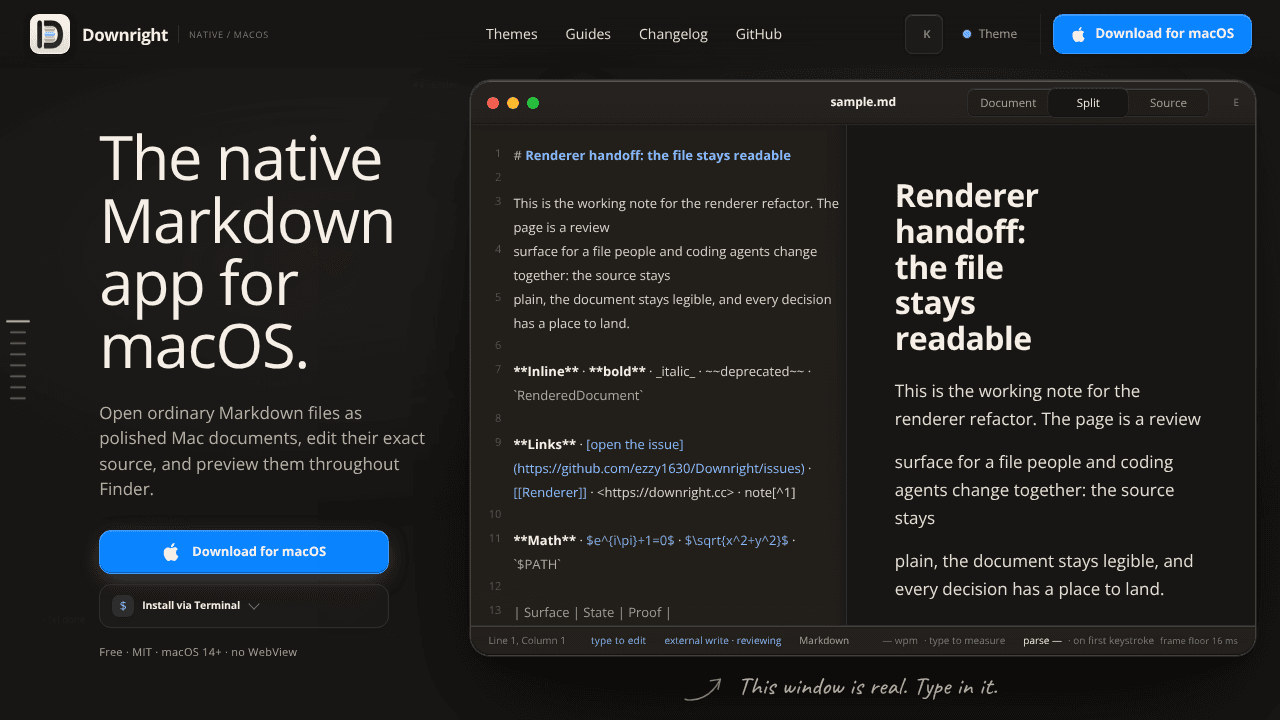This screenshot has width=1280, height=720.
Task: Click the Apple icon in header download button
Action: 1079,34
